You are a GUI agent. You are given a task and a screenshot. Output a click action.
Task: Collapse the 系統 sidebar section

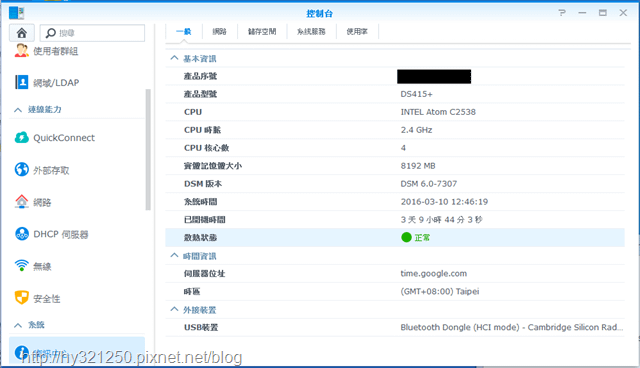[x=18, y=325]
